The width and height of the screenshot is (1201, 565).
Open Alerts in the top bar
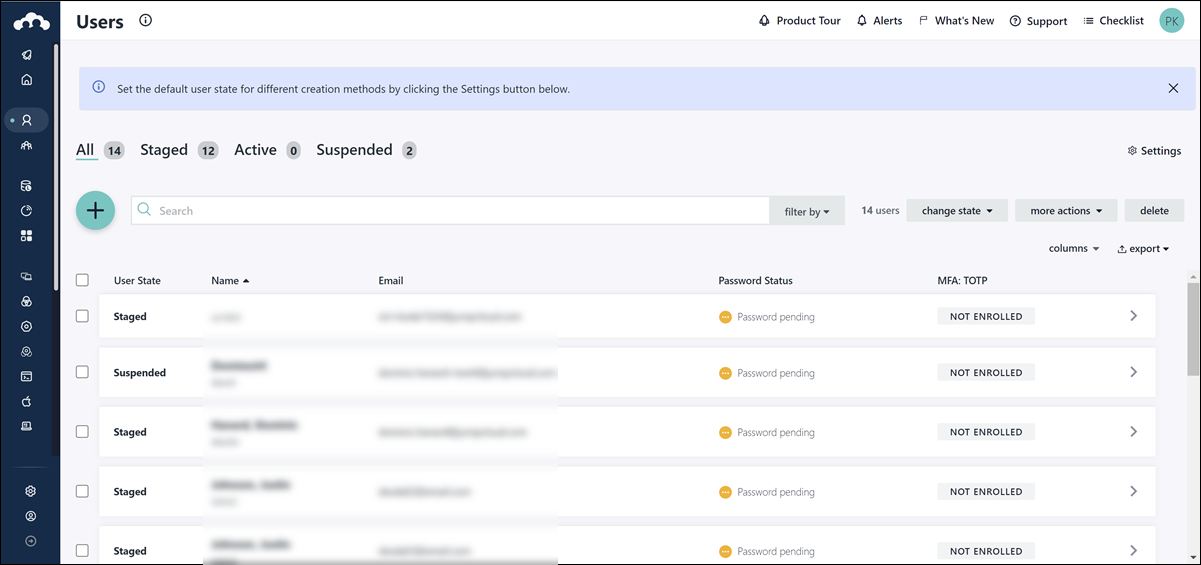879,20
